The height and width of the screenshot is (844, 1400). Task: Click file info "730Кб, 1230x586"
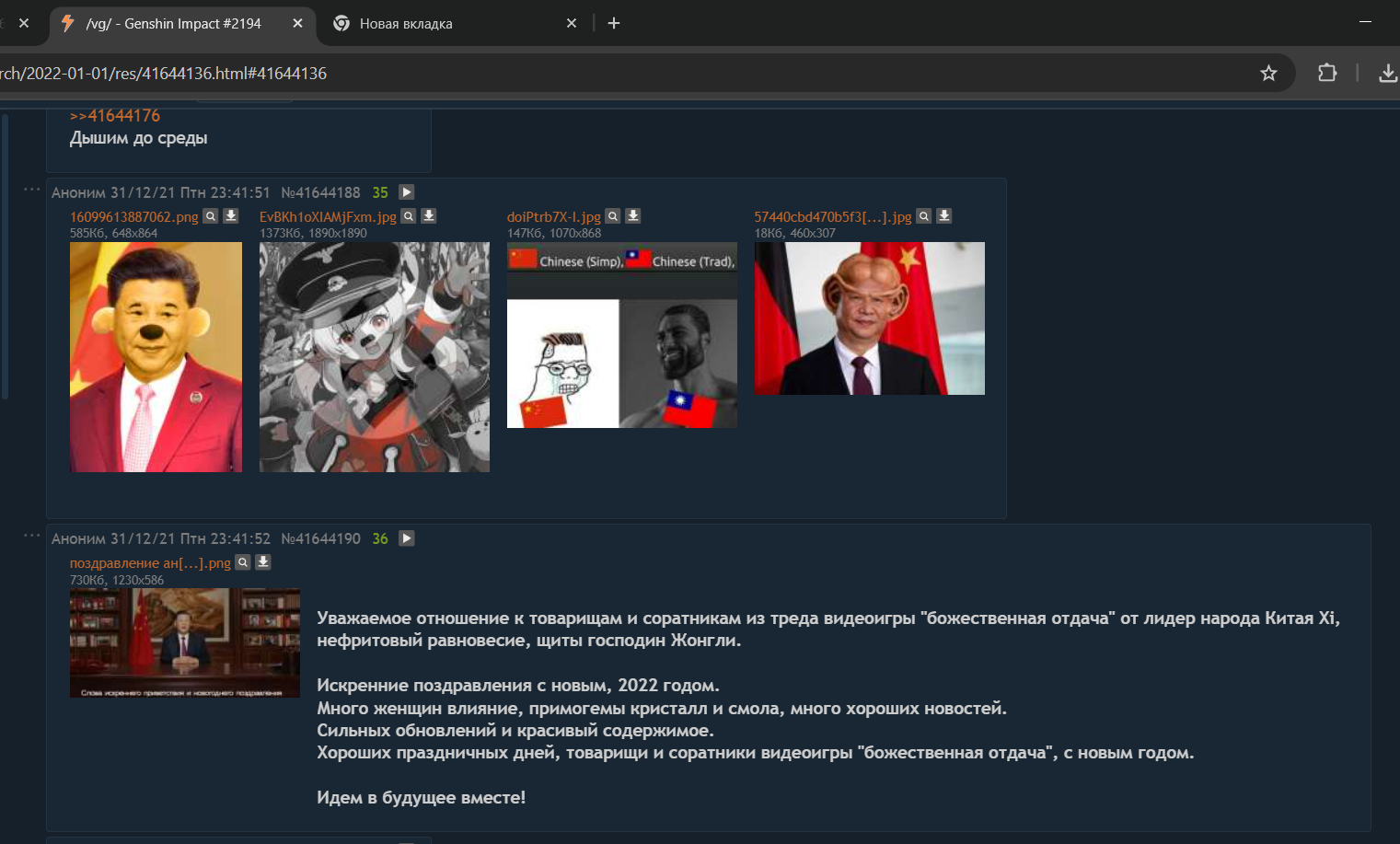tap(117, 580)
